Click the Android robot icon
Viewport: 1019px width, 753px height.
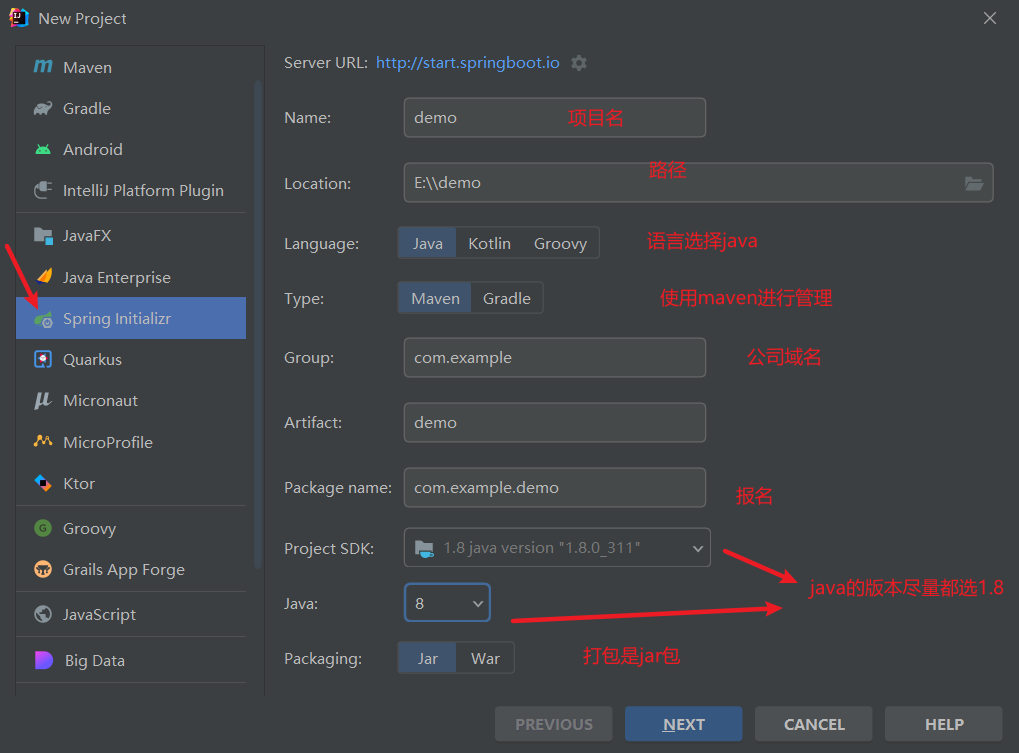pos(43,149)
